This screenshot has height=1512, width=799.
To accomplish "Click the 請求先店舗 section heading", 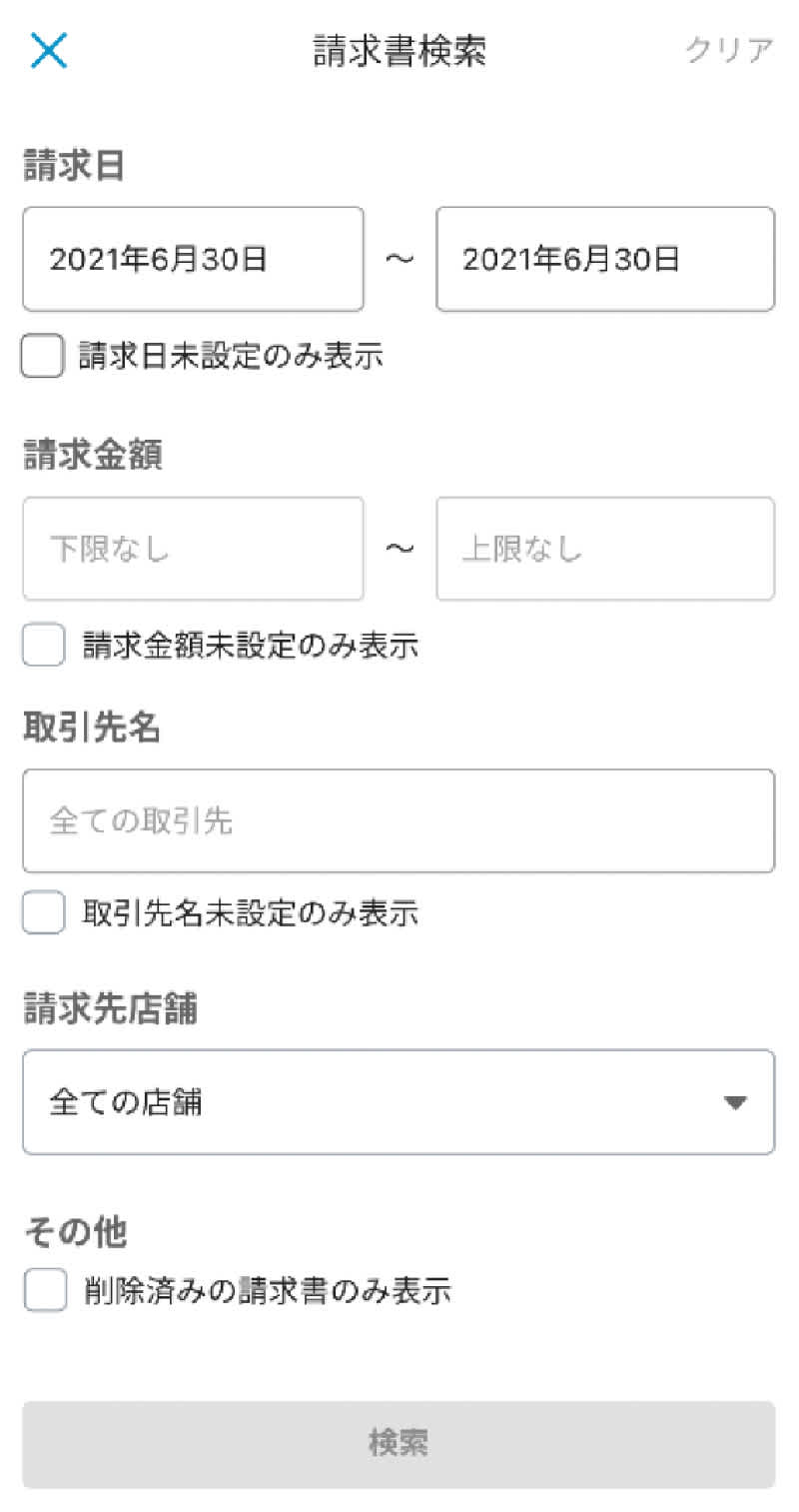I will (x=110, y=1009).
